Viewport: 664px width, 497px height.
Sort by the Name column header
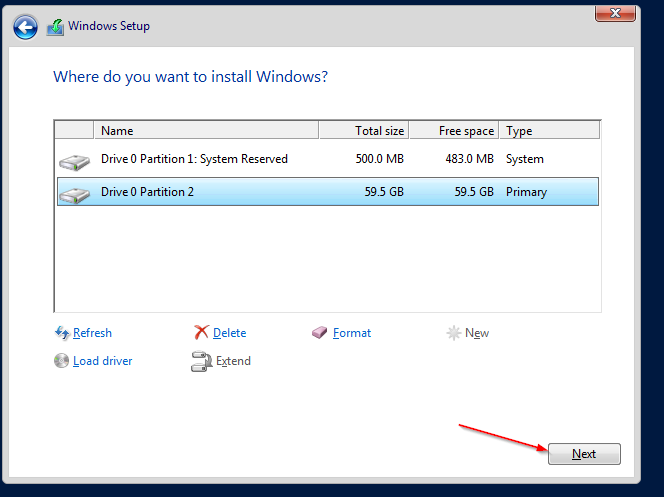coord(206,130)
